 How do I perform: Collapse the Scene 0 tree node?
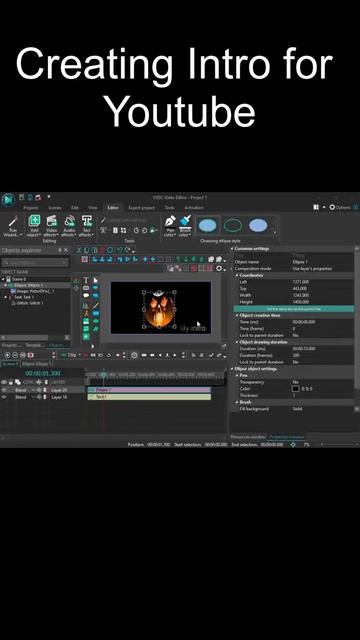point(3,279)
